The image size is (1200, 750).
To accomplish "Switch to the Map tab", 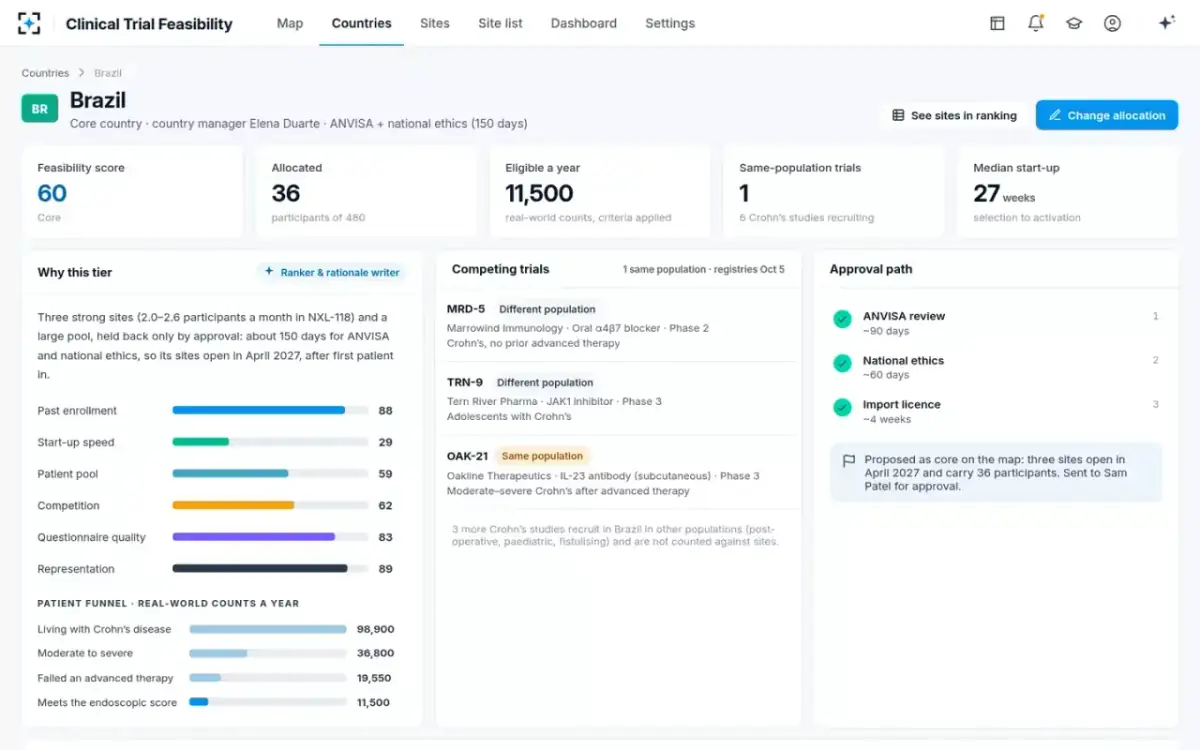I will (x=290, y=23).
